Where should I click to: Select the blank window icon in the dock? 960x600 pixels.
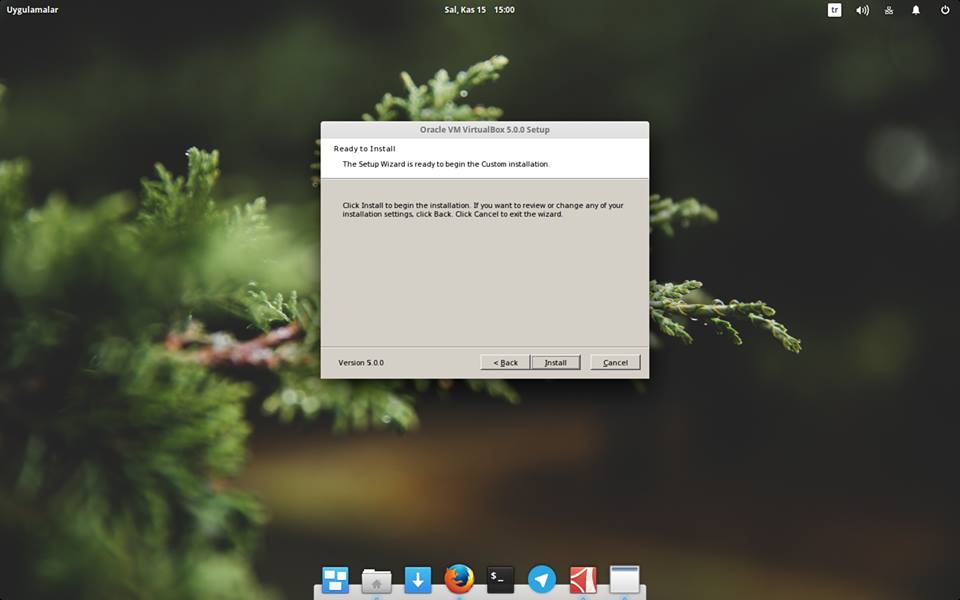(624, 579)
